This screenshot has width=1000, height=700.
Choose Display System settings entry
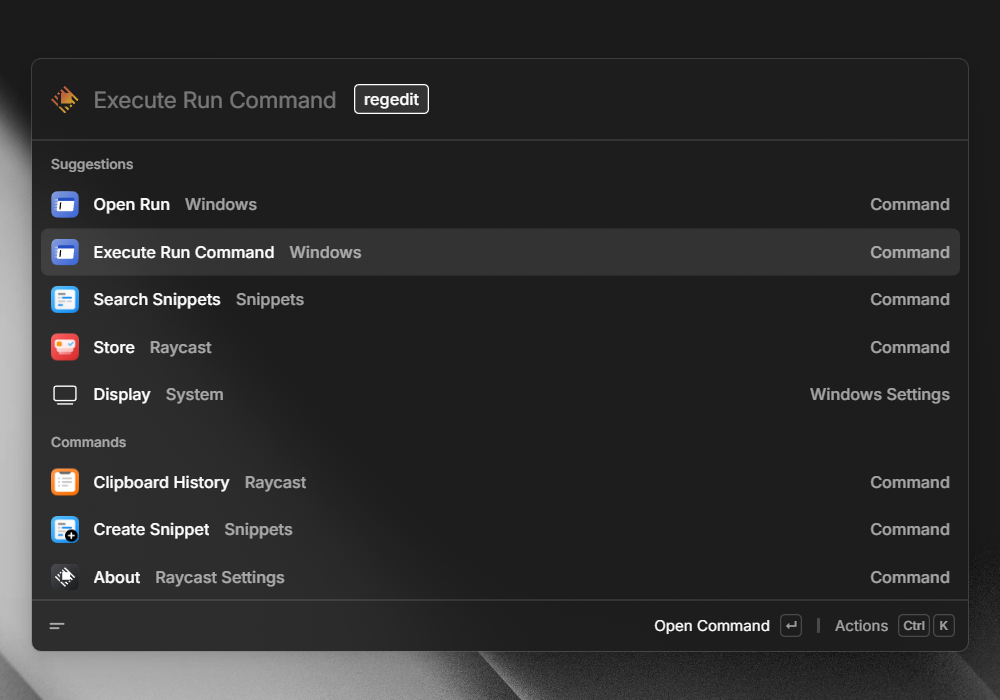click(500, 395)
